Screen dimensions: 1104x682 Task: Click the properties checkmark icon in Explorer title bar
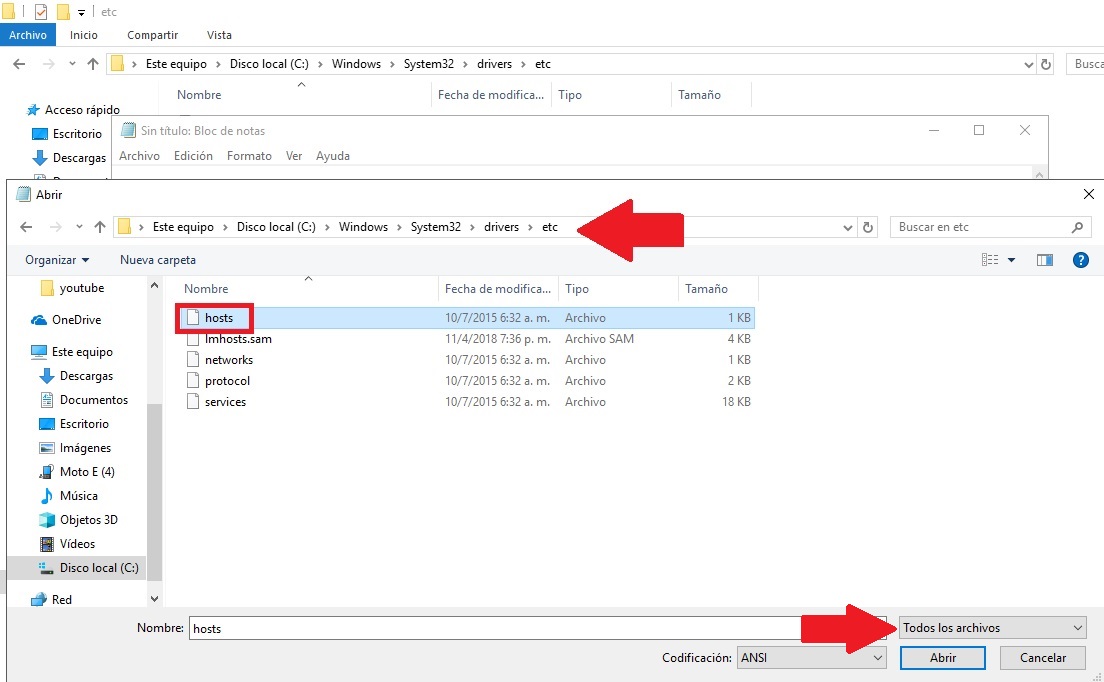coord(41,12)
